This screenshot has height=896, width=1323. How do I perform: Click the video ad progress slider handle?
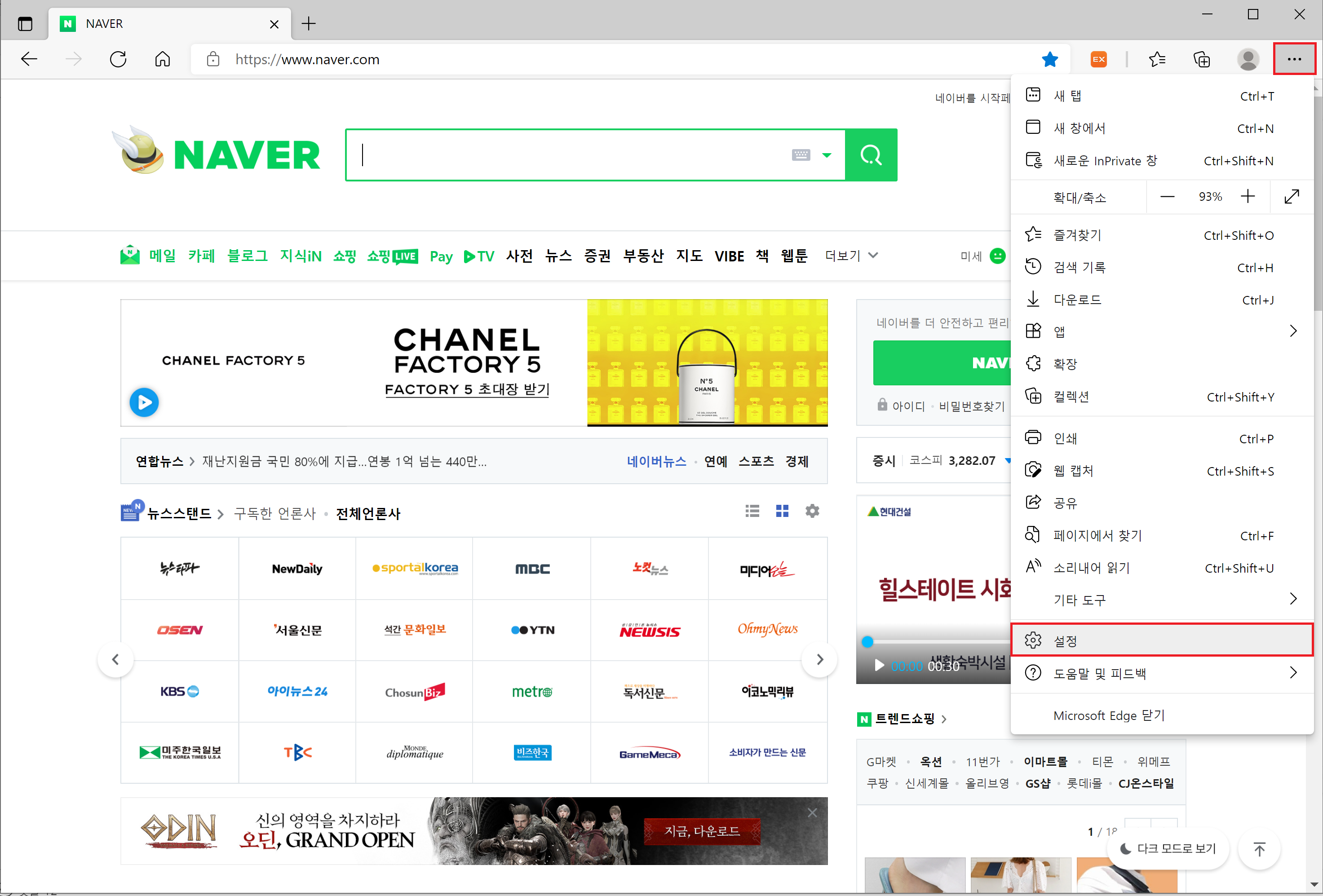[x=867, y=641]
